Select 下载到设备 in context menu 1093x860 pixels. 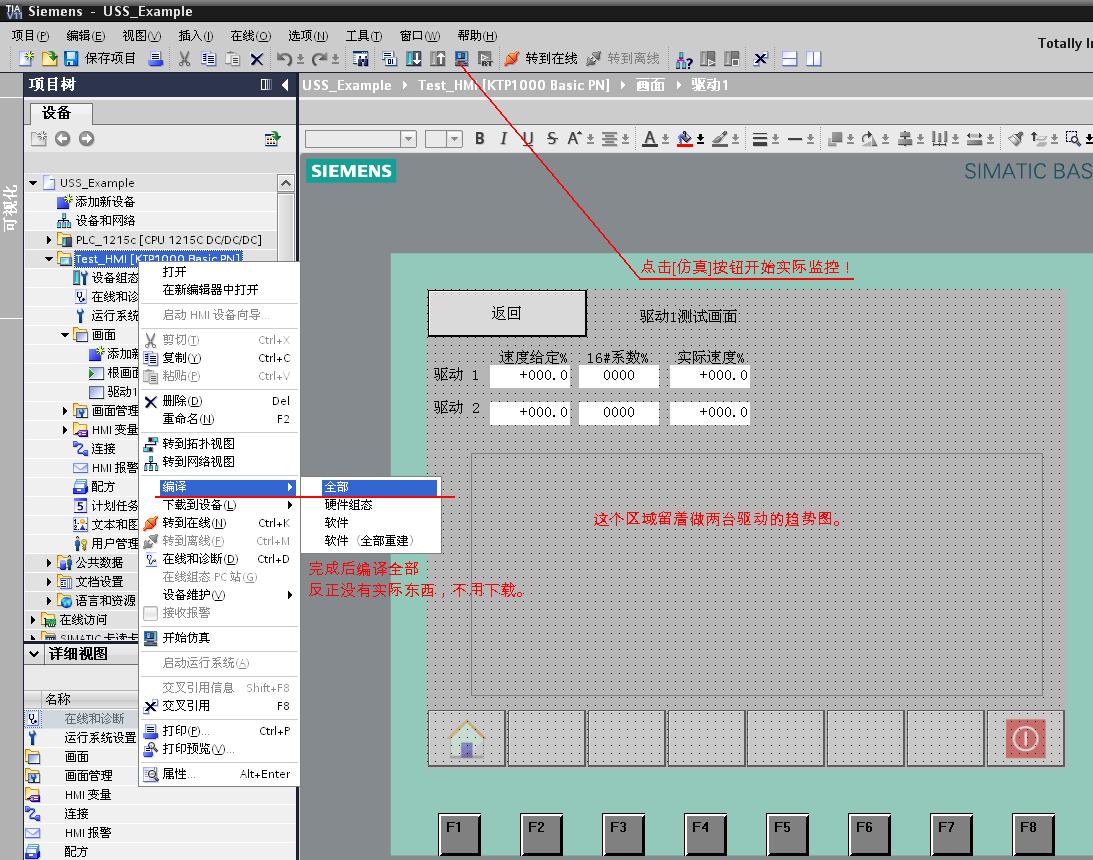219,505
